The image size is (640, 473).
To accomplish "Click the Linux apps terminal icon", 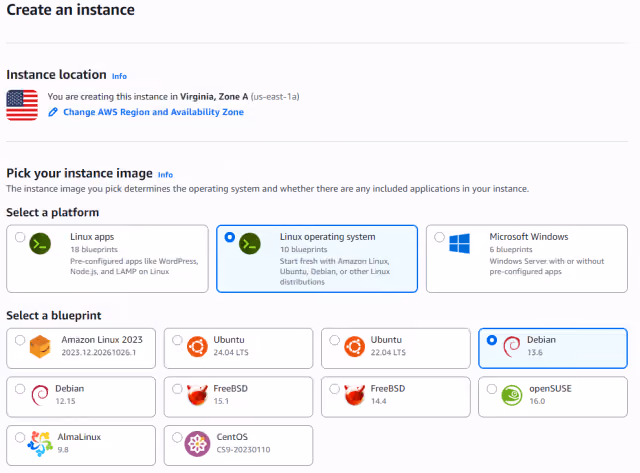I will [40, 244].
